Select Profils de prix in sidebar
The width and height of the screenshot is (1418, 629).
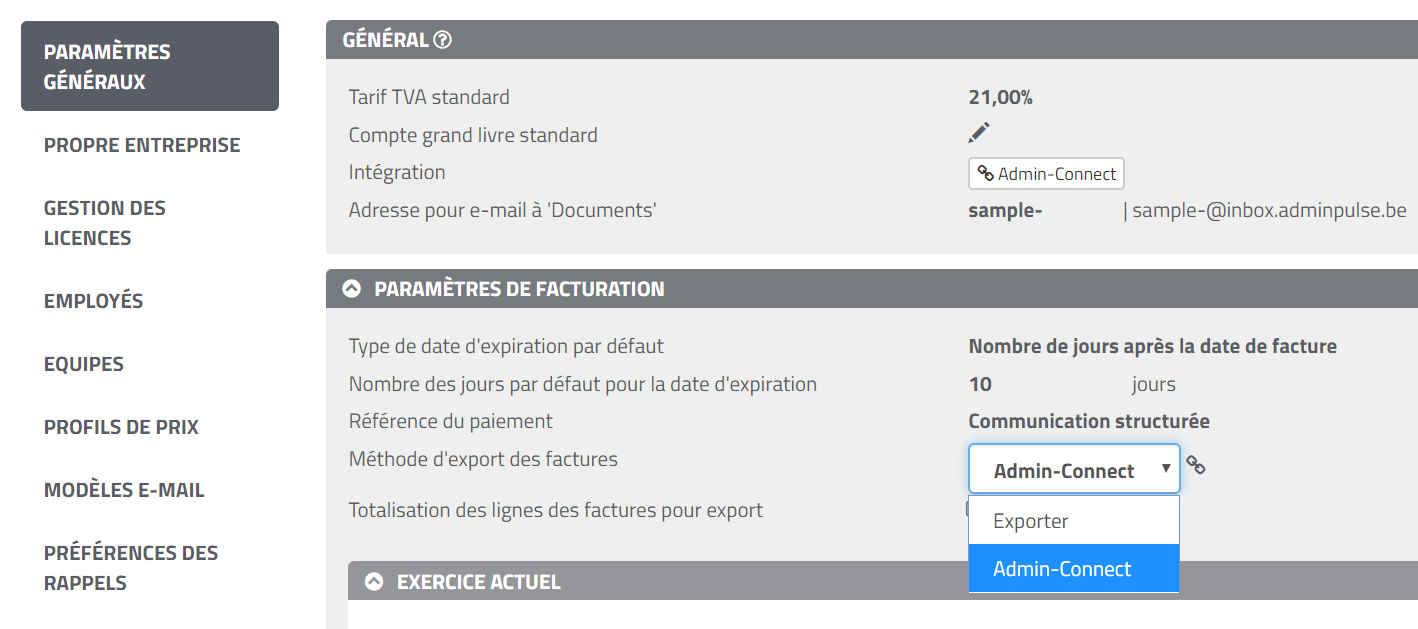(x=121, y=427)
